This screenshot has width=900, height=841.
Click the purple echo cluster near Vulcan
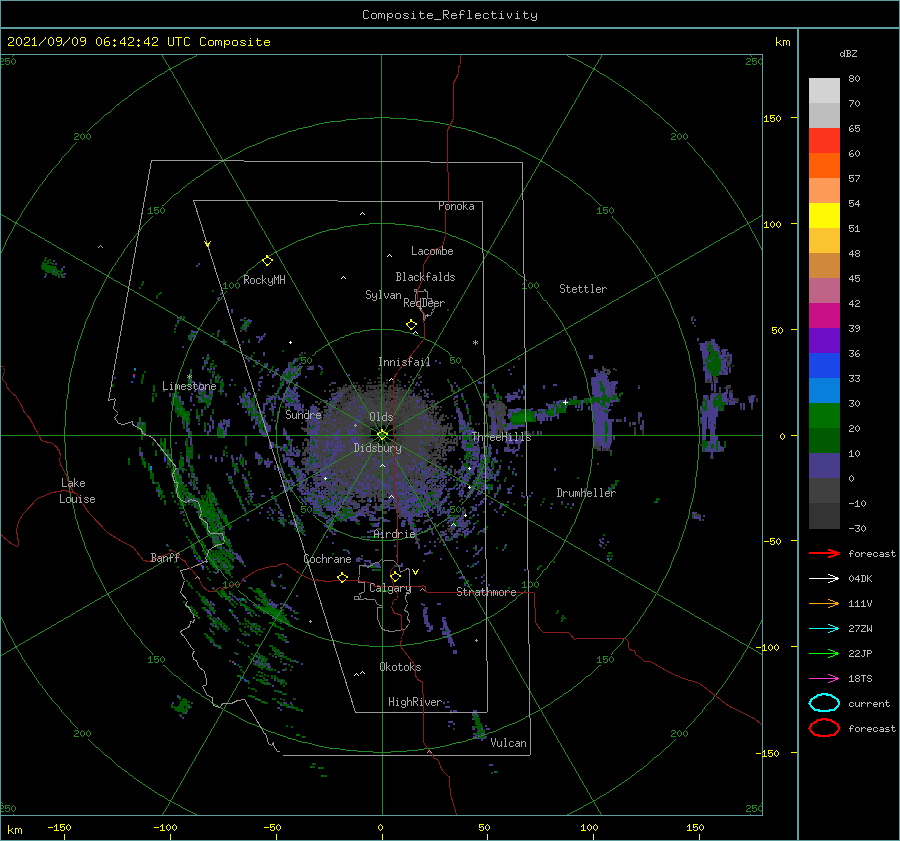479,726
